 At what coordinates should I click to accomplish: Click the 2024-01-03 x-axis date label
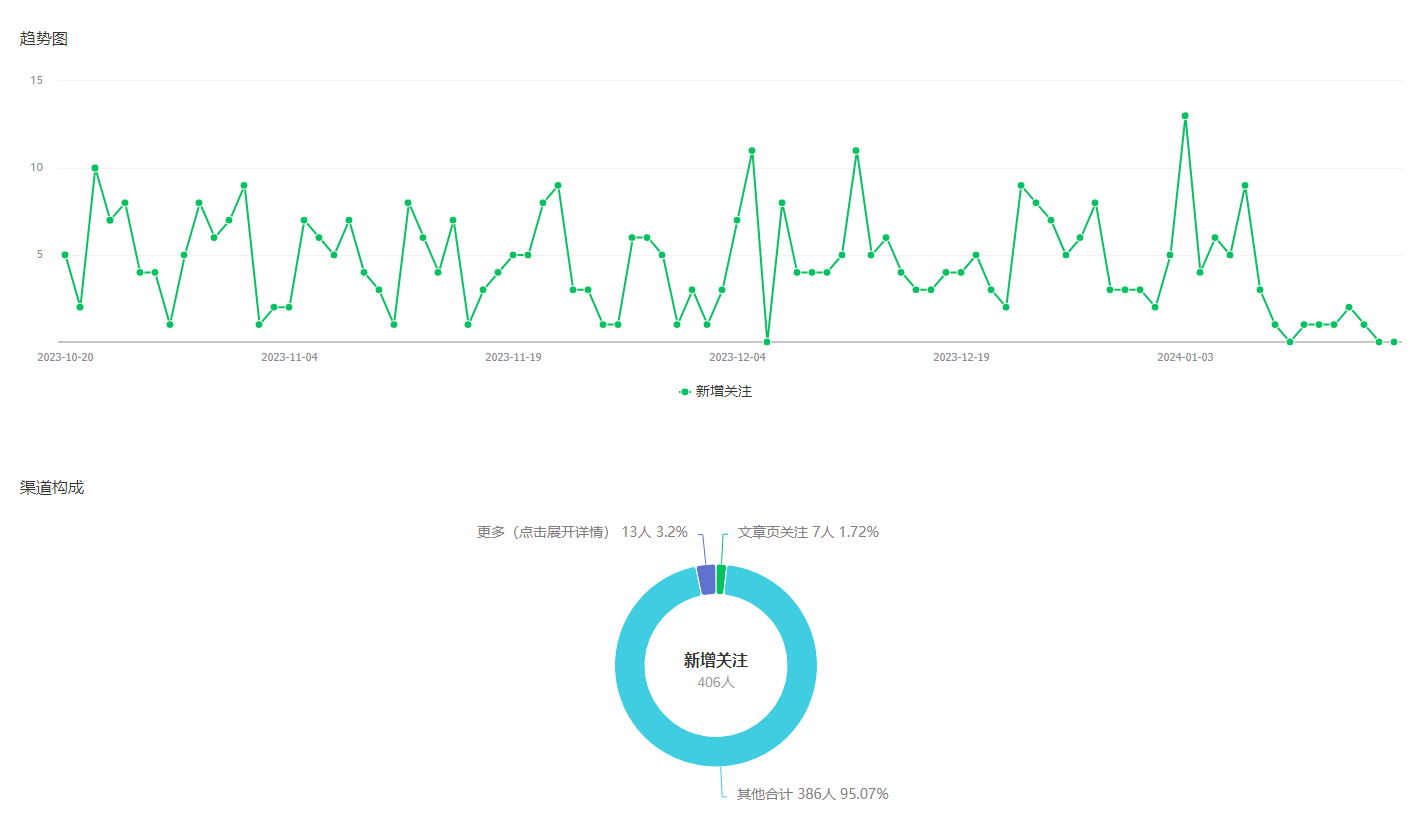[1185, 357]
